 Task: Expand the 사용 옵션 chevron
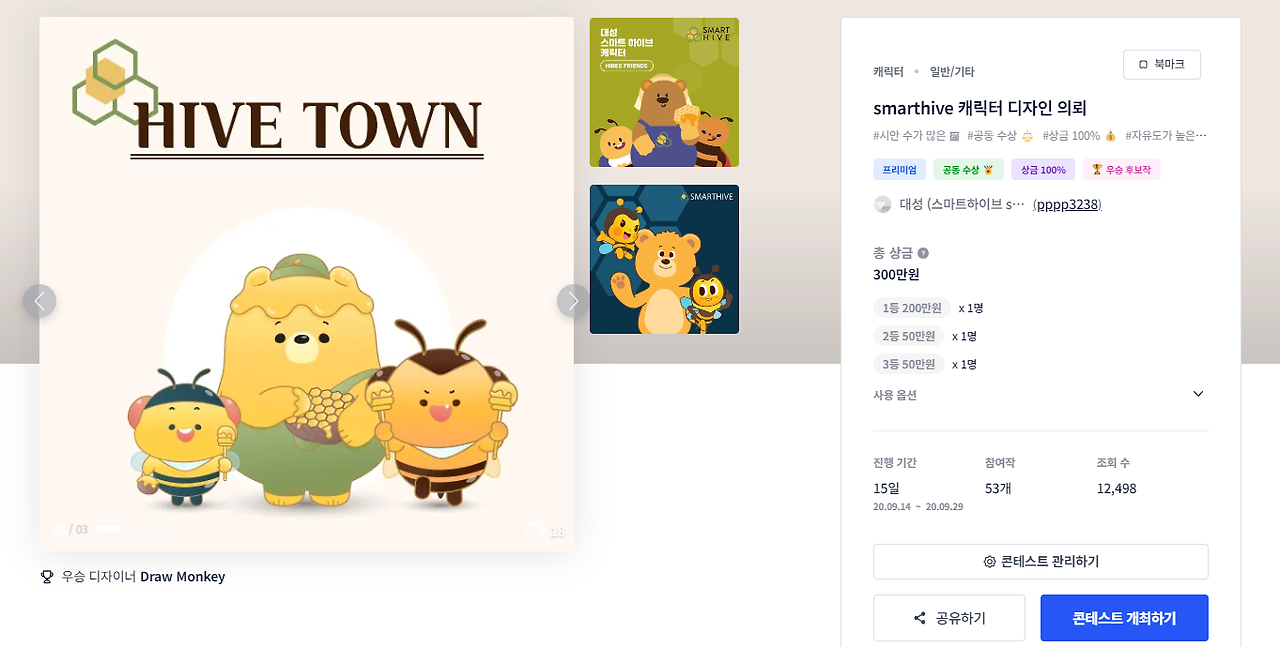coord(1198,394)
